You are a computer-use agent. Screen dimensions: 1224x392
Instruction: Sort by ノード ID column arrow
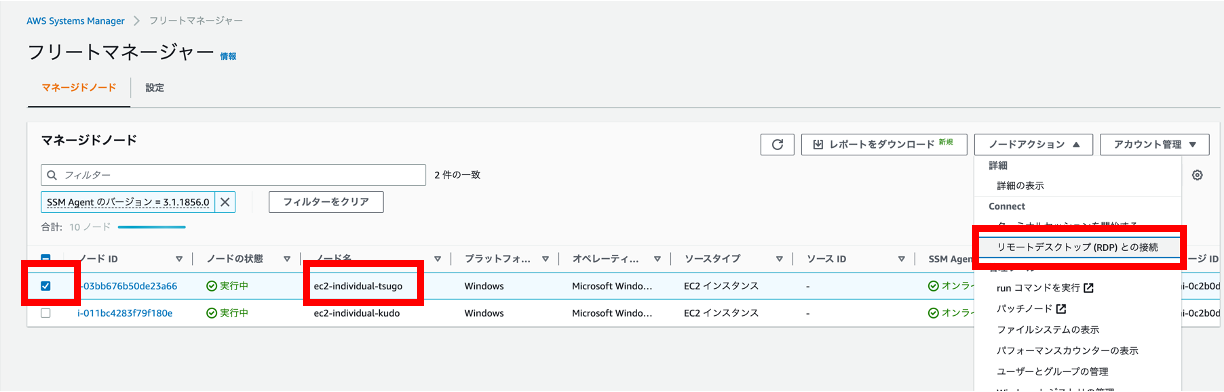(179, 259)
